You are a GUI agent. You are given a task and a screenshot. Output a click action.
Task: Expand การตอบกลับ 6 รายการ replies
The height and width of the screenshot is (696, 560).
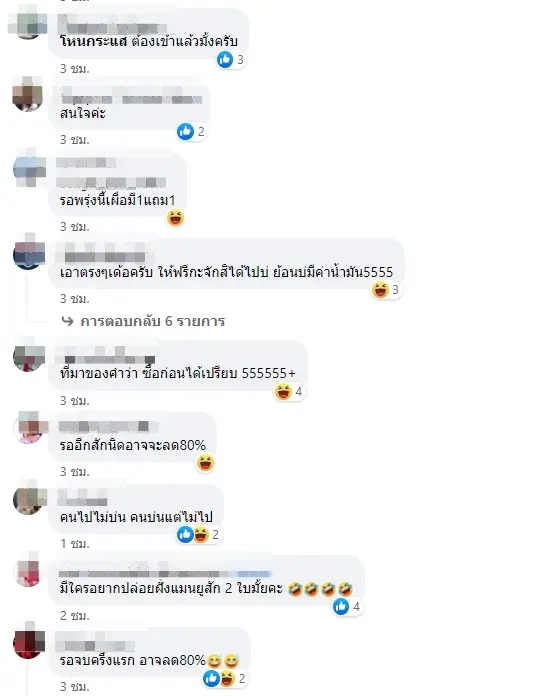[152, 321]
